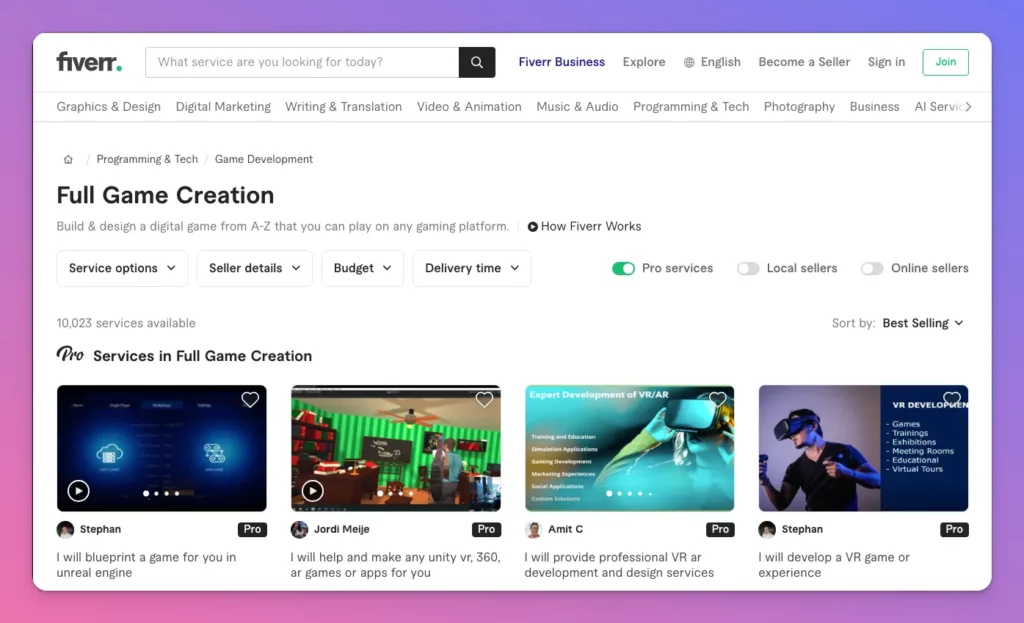This screenshot has width=1024, height=623.
Task: Click heart icon on Jordi Meije's gig
Action: [484, 400]
